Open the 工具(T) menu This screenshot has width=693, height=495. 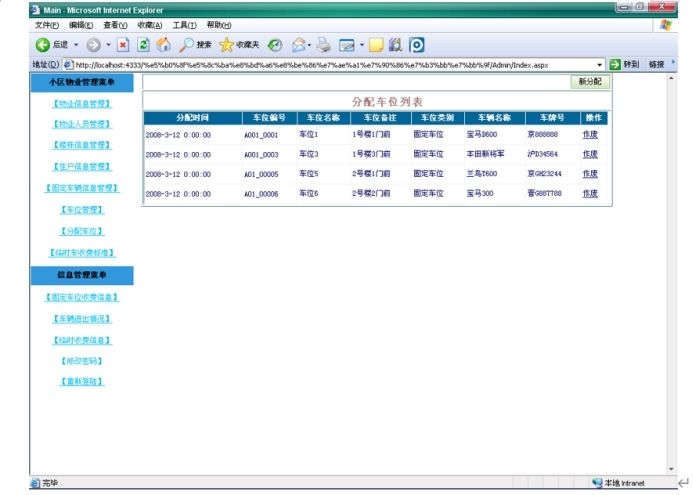click(x=184, y=25)
